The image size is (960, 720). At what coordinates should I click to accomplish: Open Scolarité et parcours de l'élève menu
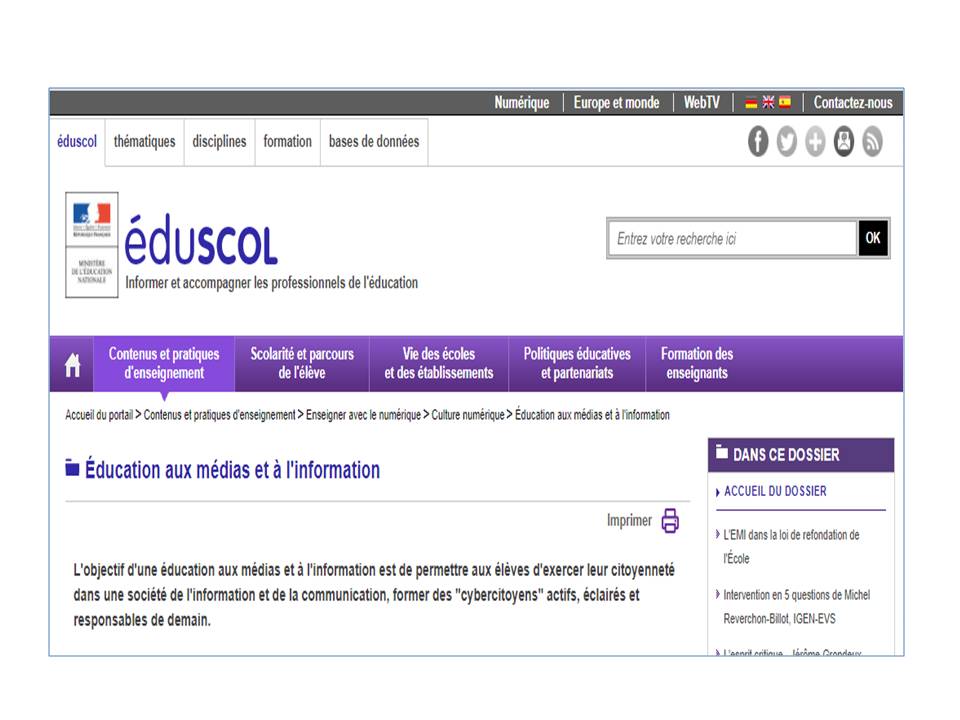coord(302,364)
